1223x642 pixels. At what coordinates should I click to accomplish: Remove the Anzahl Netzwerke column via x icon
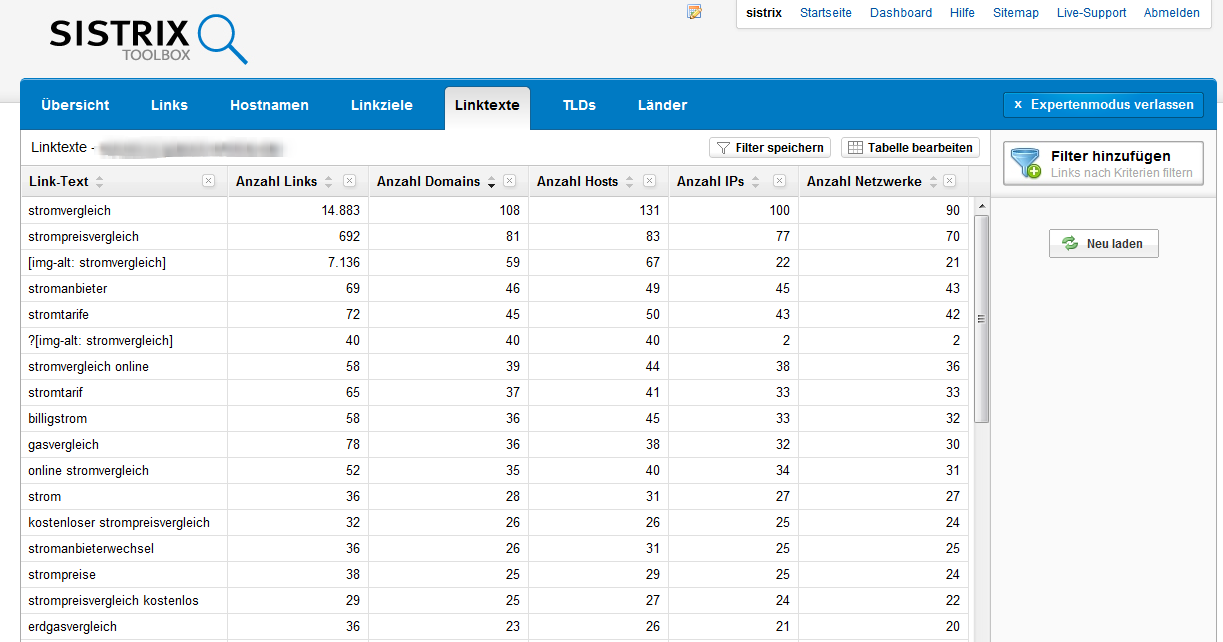tap(949, 181)
